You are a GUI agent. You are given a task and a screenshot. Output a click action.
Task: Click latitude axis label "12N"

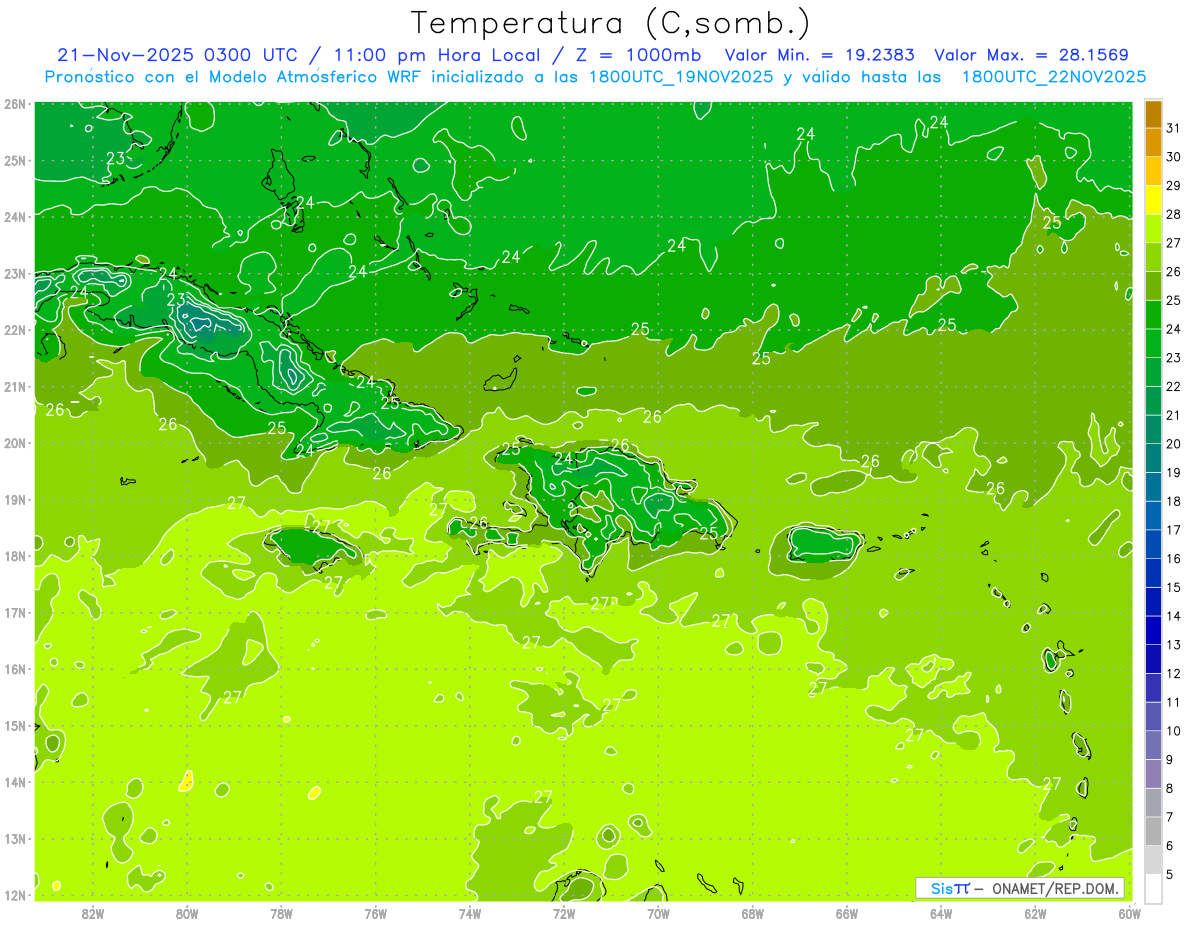click(x=15, y=895)
